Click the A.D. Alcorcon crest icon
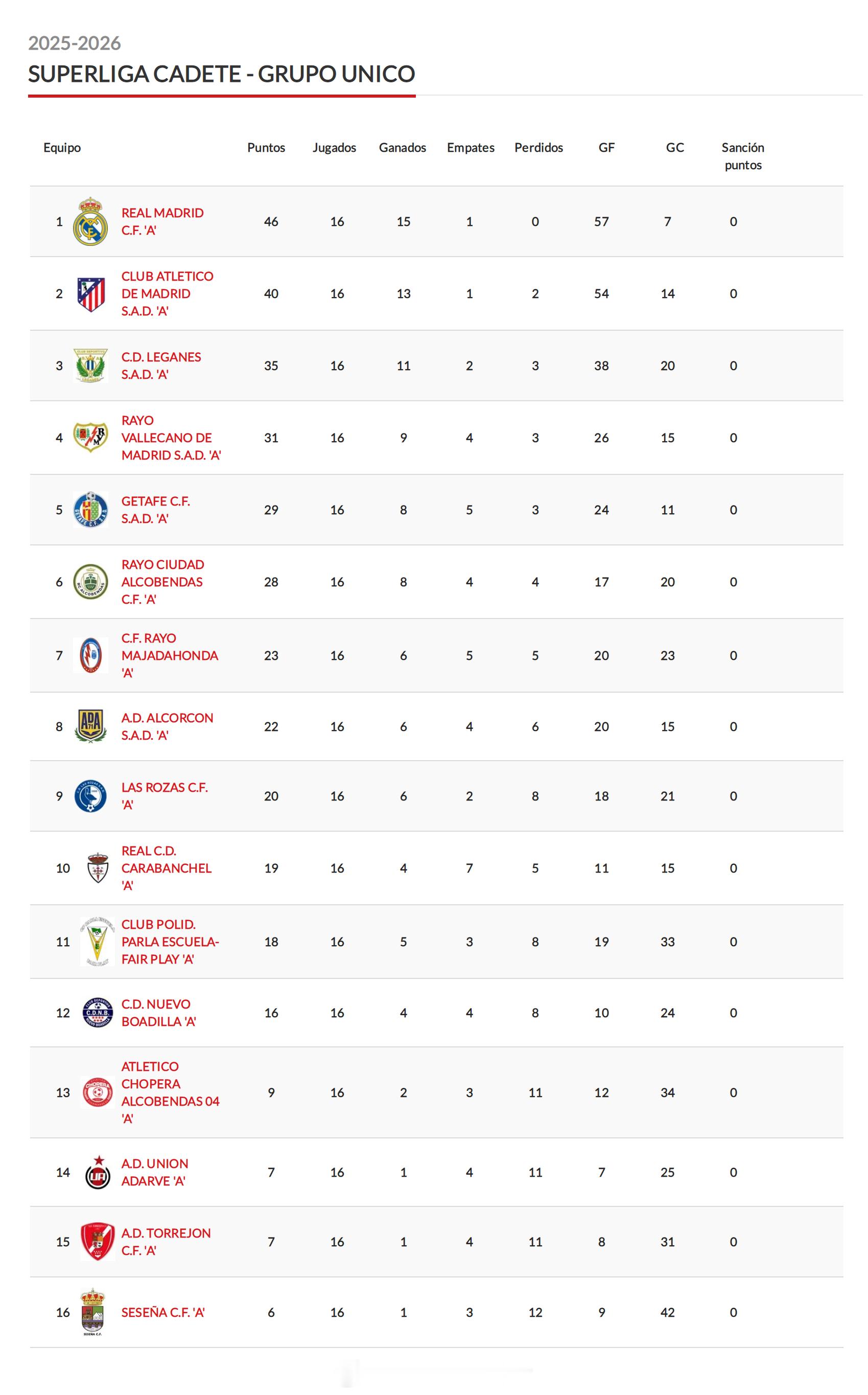This screenshot has width=868, height=1395. 91,726
